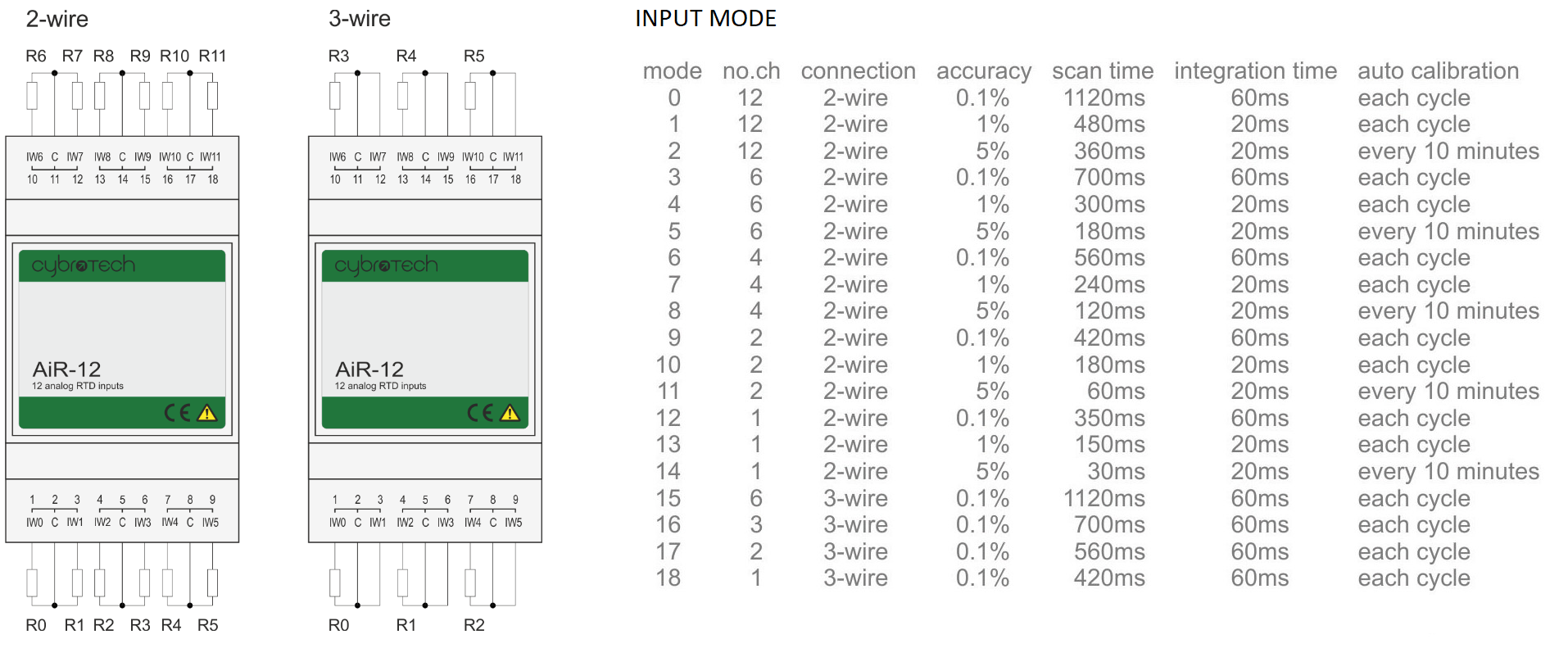
Task: Click "12 analog RTD inputs" on the 3-wire module
Action: 380,386
